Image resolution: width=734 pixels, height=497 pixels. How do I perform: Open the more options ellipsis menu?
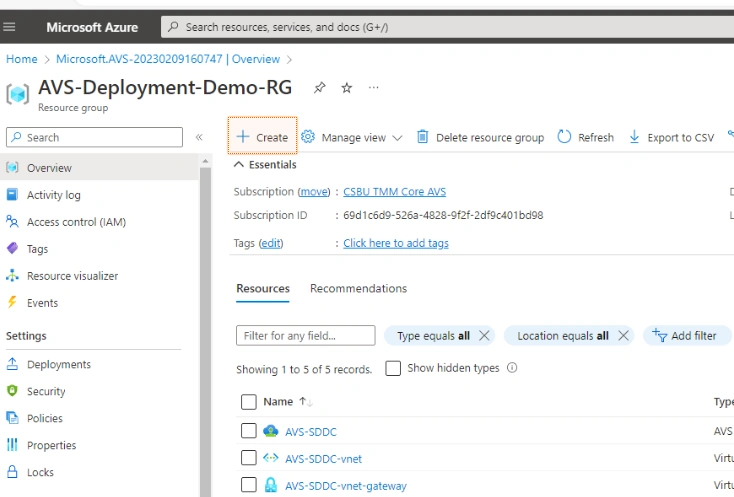(x=374, y=88)
